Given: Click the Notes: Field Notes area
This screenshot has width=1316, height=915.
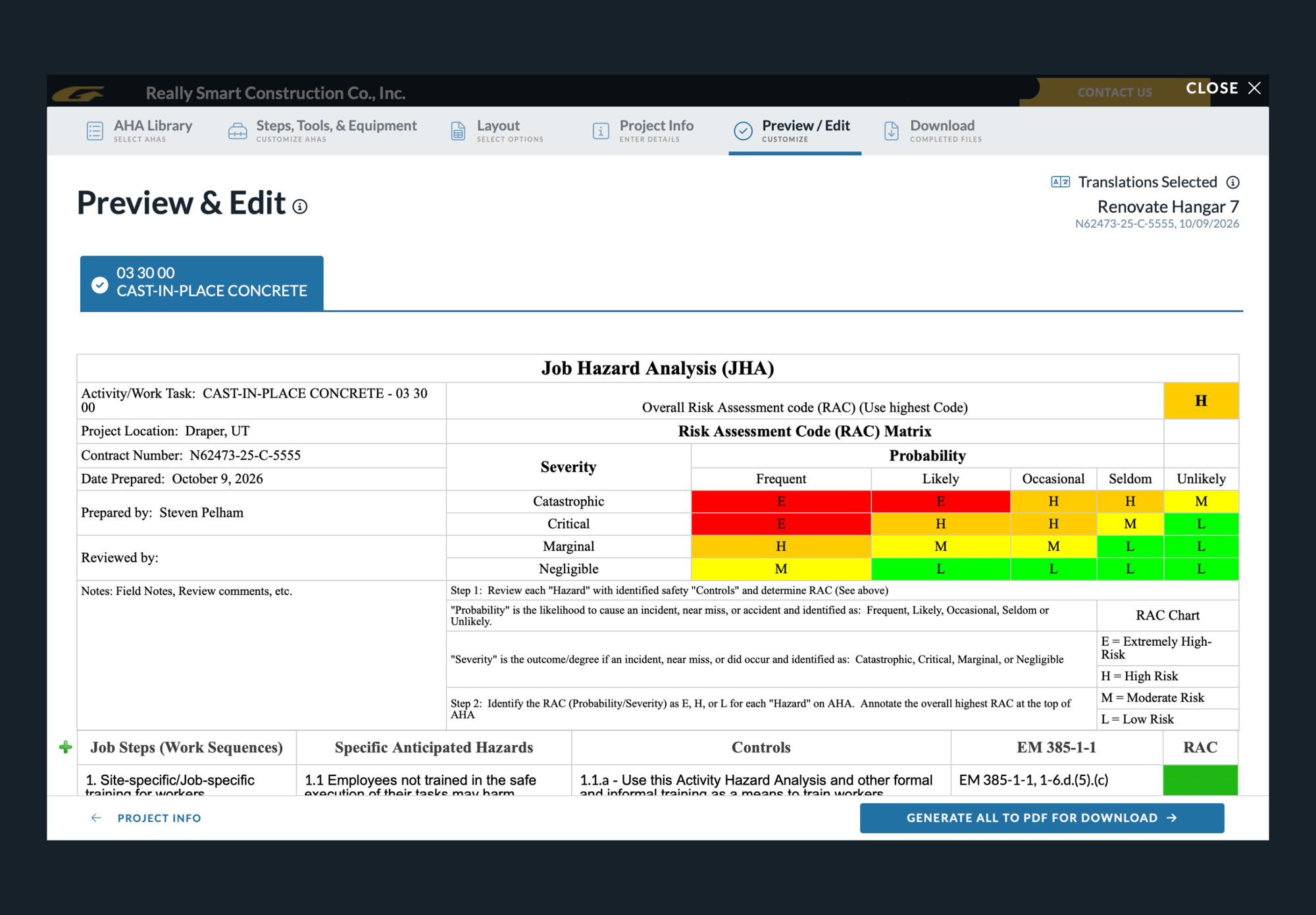Looking at the screenshot, I should coord(262,654).
